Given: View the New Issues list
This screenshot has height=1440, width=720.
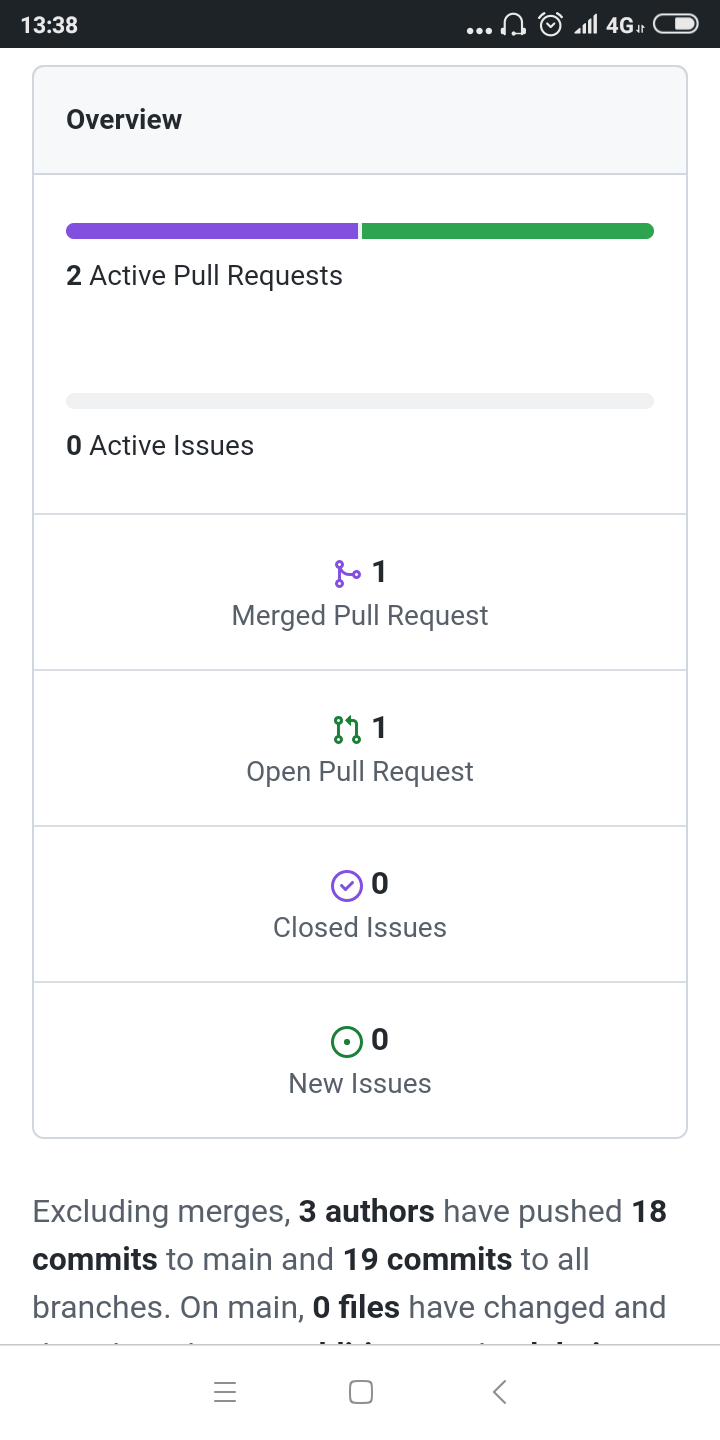Looking at the screenshot, I should 360,1083.
